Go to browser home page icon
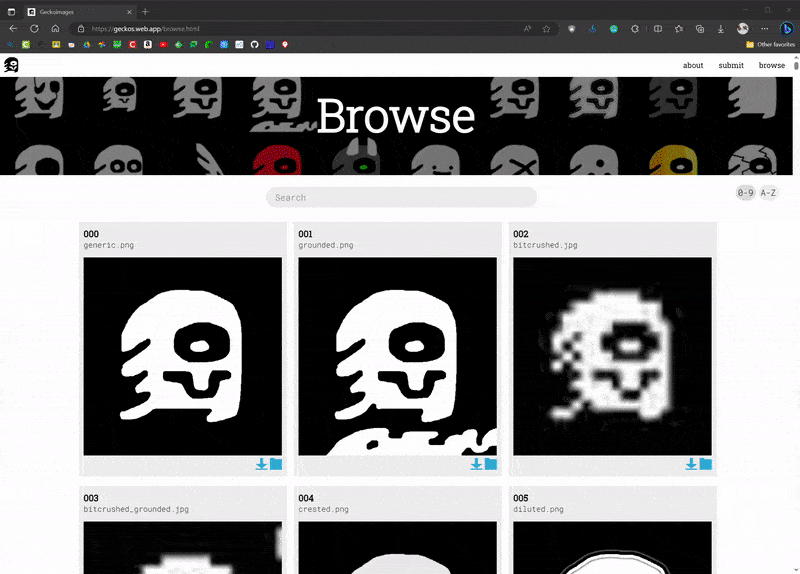This screenshot has height=574, width=800. [55, 29]
